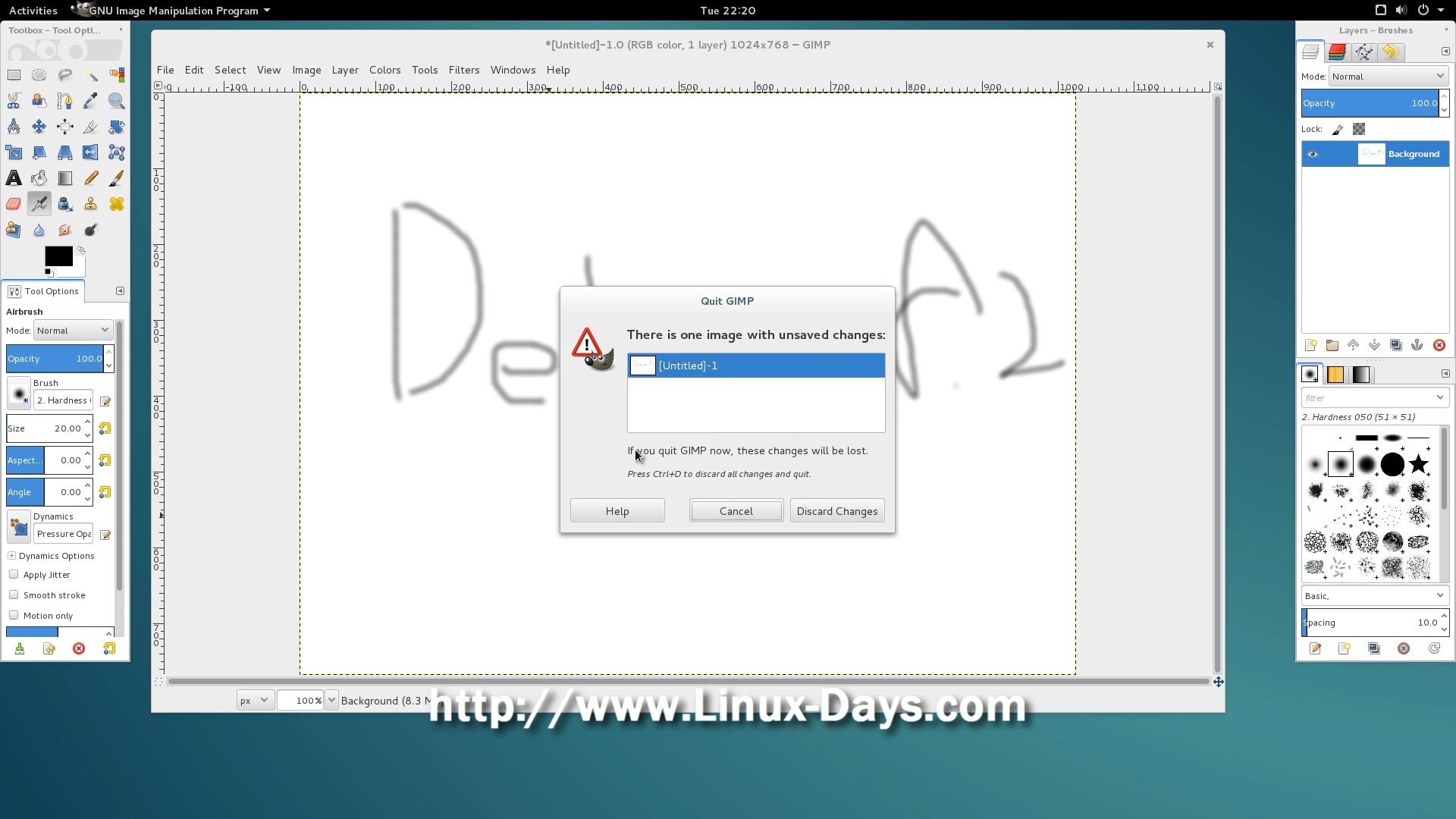This screenshot has width=1456, height=819.
Task: Click Discard Changes button
Action: tap(837, 511)
